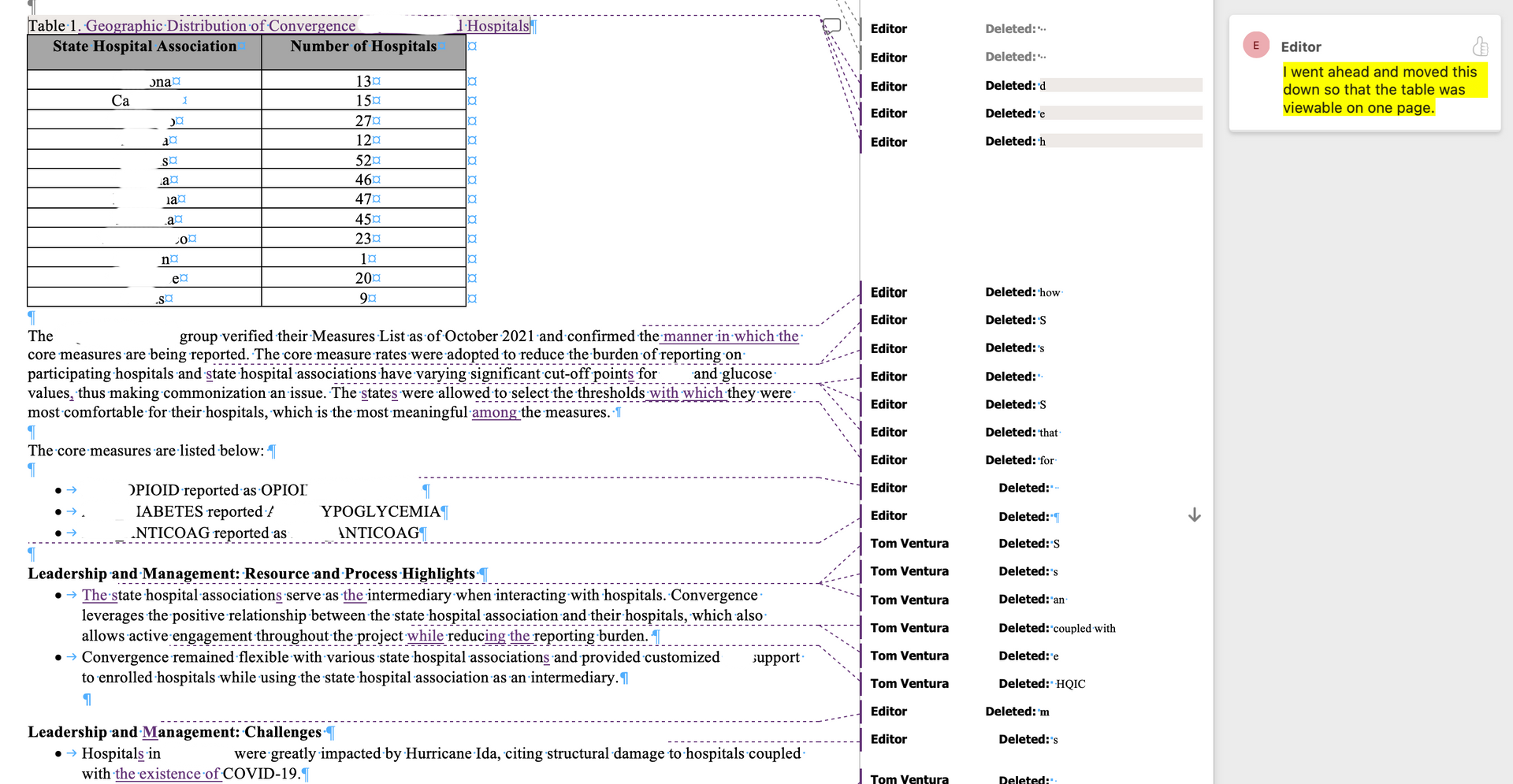Select the "Deleted: an" revision by Tom Ventura
The height and width of the screenshot is (784, 1513).
pyautogui.click(x=1032, y=600)
